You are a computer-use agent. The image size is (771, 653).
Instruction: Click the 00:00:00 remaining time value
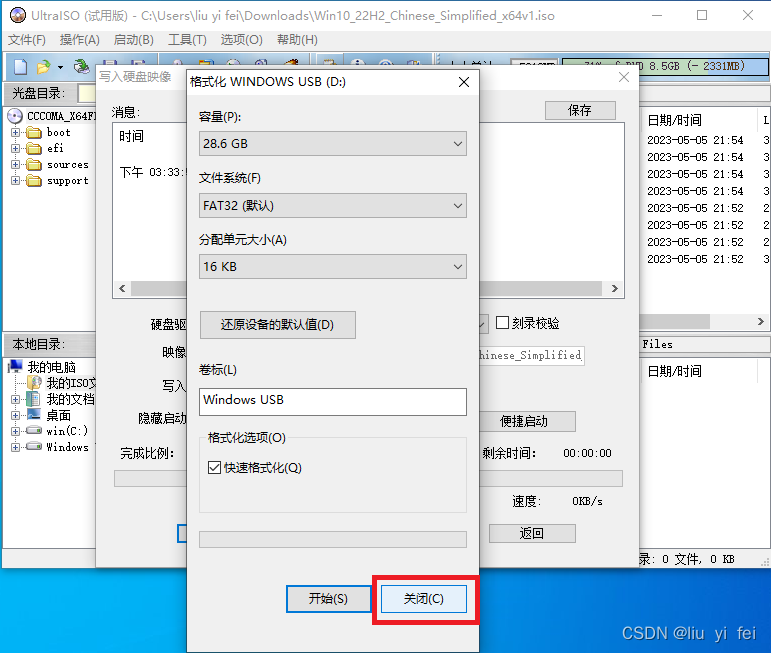click(x=587, y=453)
